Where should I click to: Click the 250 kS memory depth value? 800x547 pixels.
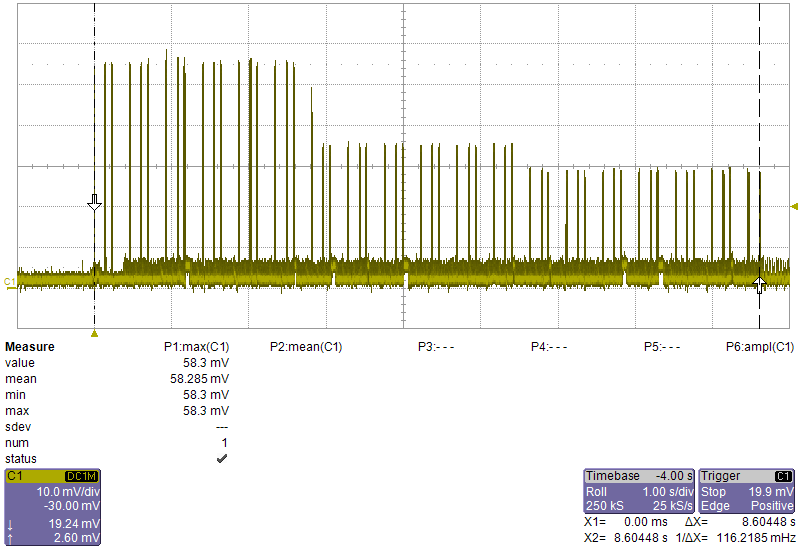tap(605, 506)
